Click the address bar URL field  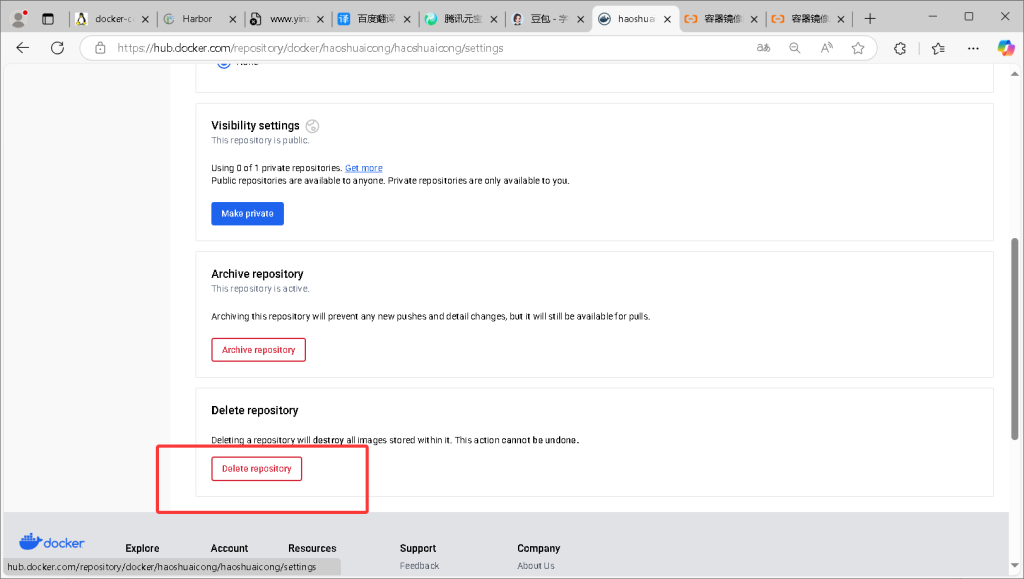coord(420,48)
